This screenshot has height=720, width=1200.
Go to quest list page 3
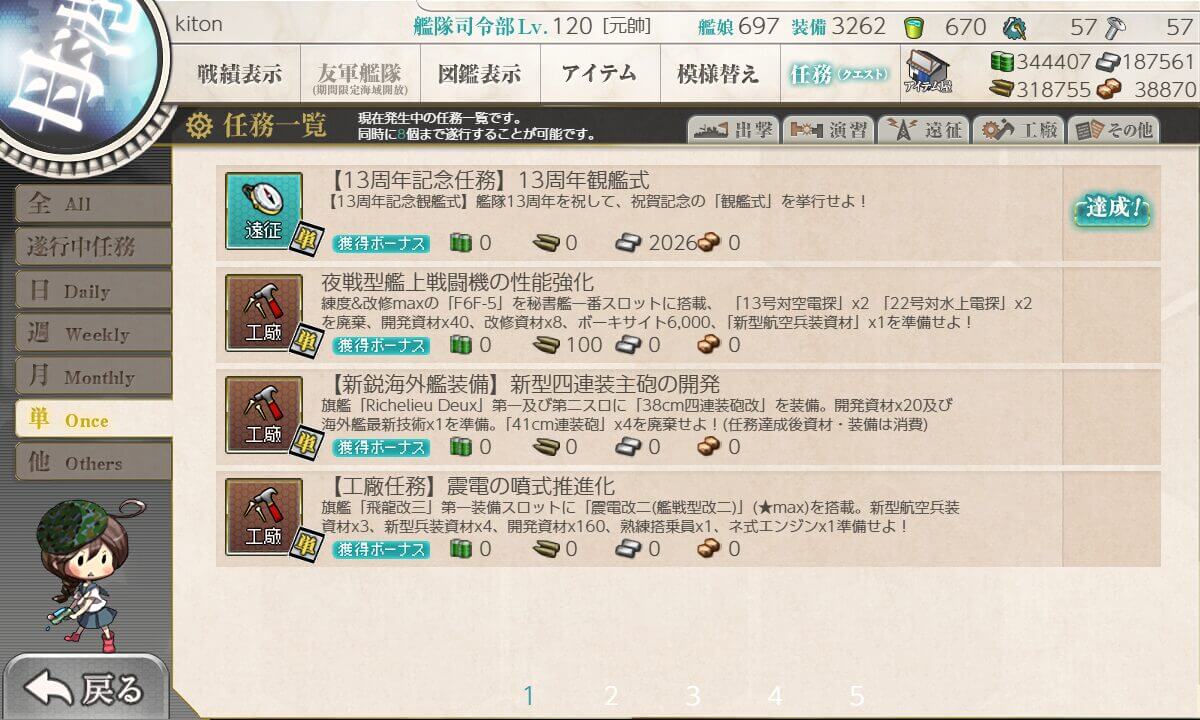(693, 695)
